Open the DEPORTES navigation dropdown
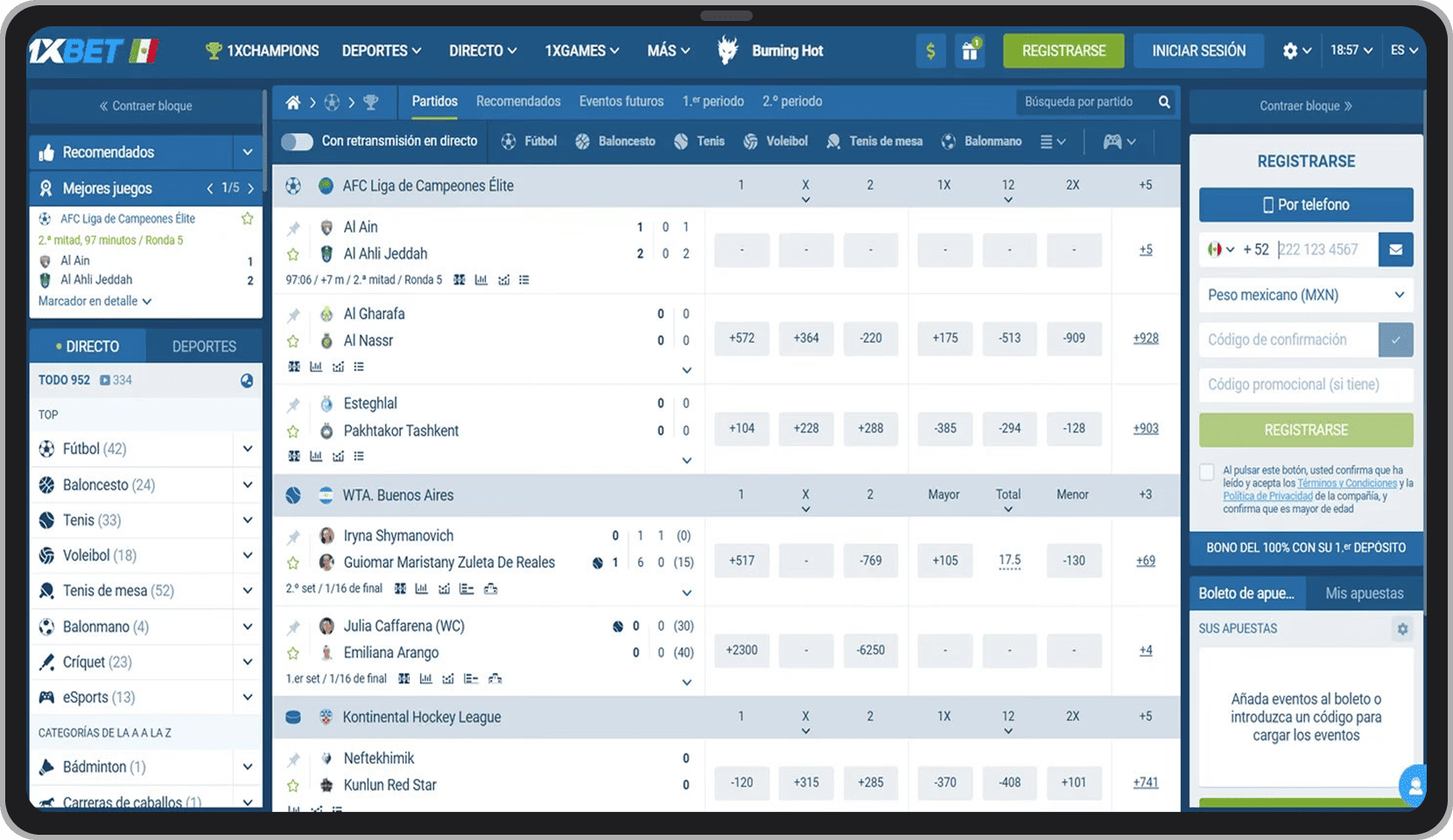 (x=381, y=51)
